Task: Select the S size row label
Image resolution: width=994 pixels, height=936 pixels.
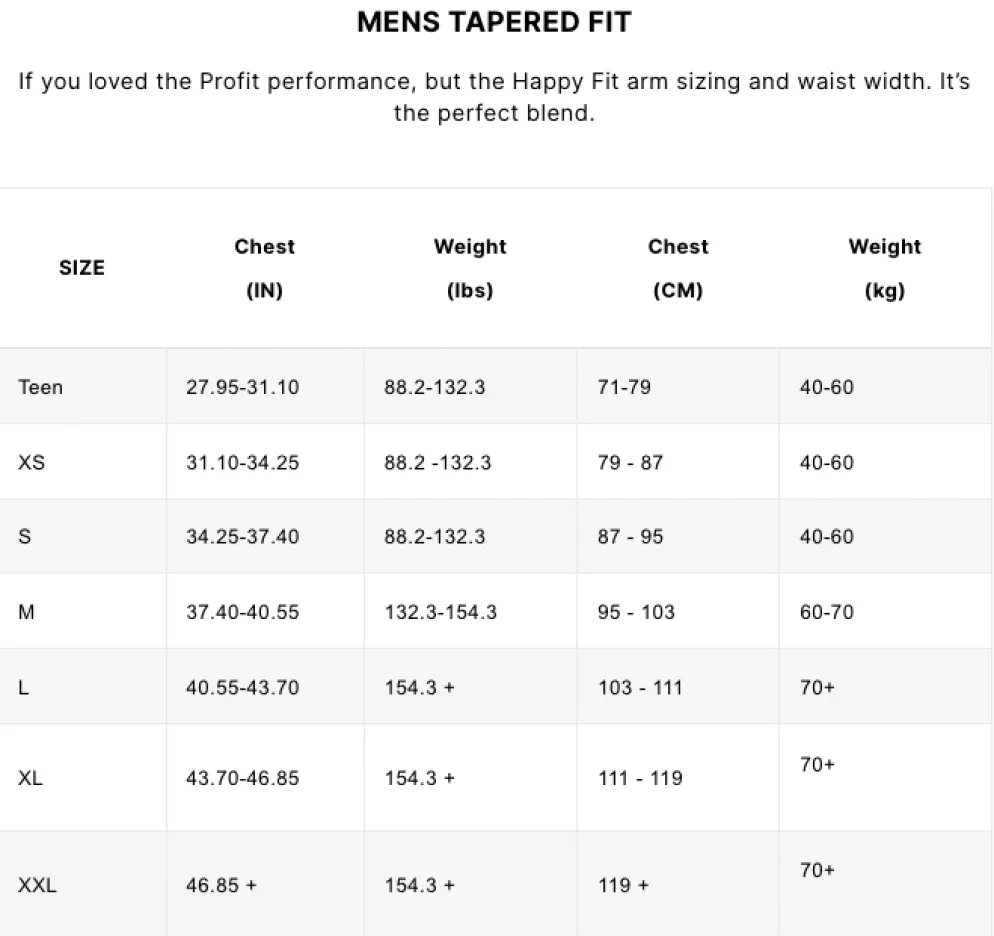Action: (25, 536)
